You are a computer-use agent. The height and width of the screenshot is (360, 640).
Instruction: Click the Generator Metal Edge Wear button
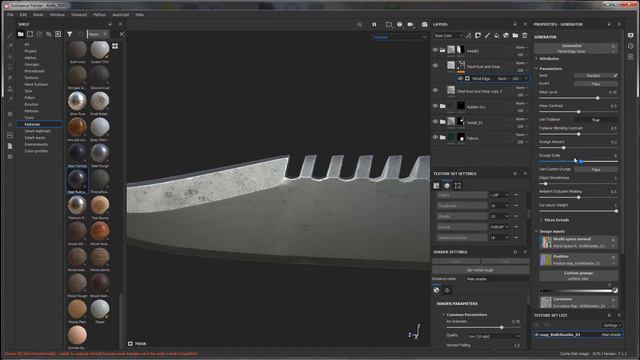[576, 49]
